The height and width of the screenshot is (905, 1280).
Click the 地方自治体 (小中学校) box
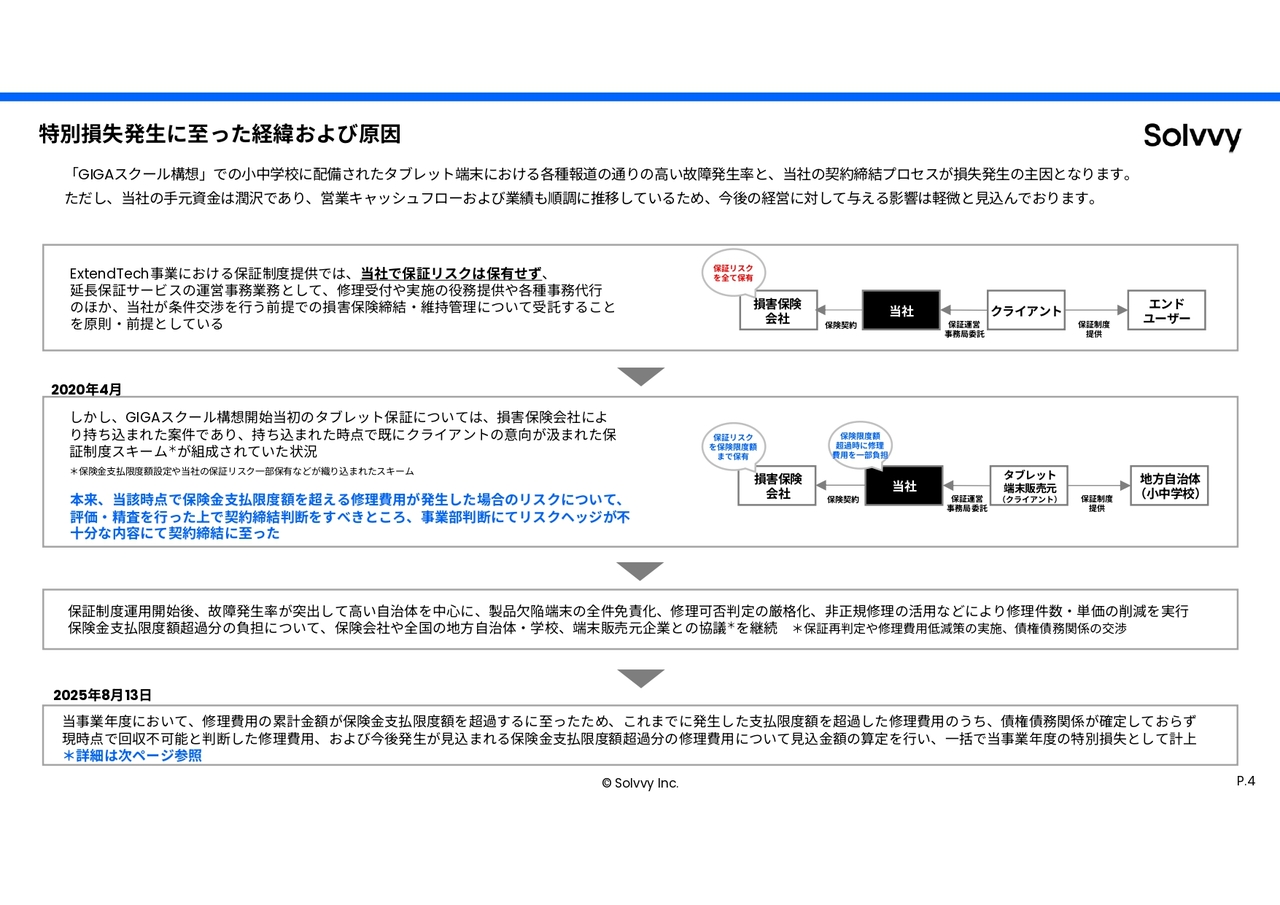[x=1169, y=486]
